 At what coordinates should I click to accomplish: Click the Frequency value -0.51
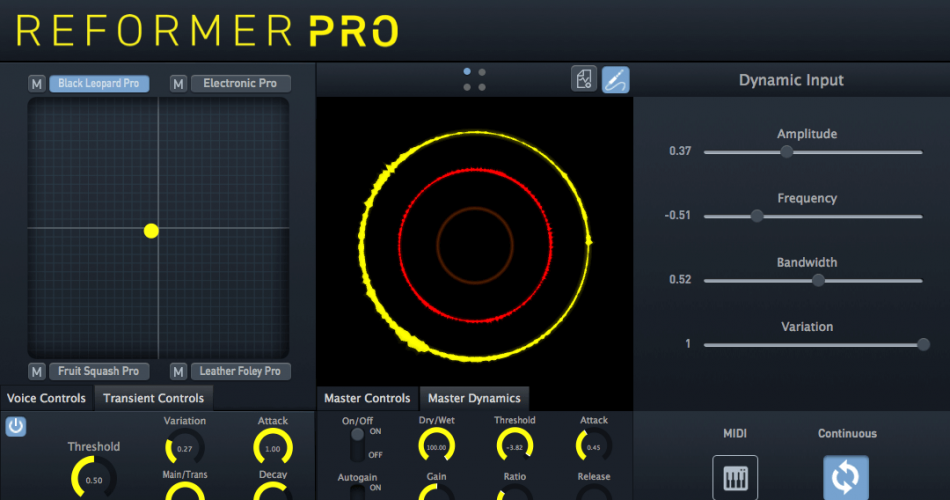(677, 215)
